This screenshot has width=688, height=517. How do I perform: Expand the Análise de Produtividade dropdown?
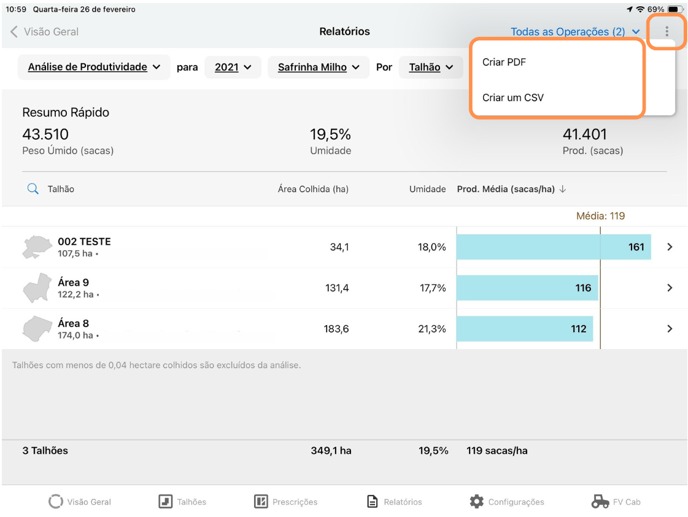93,67
